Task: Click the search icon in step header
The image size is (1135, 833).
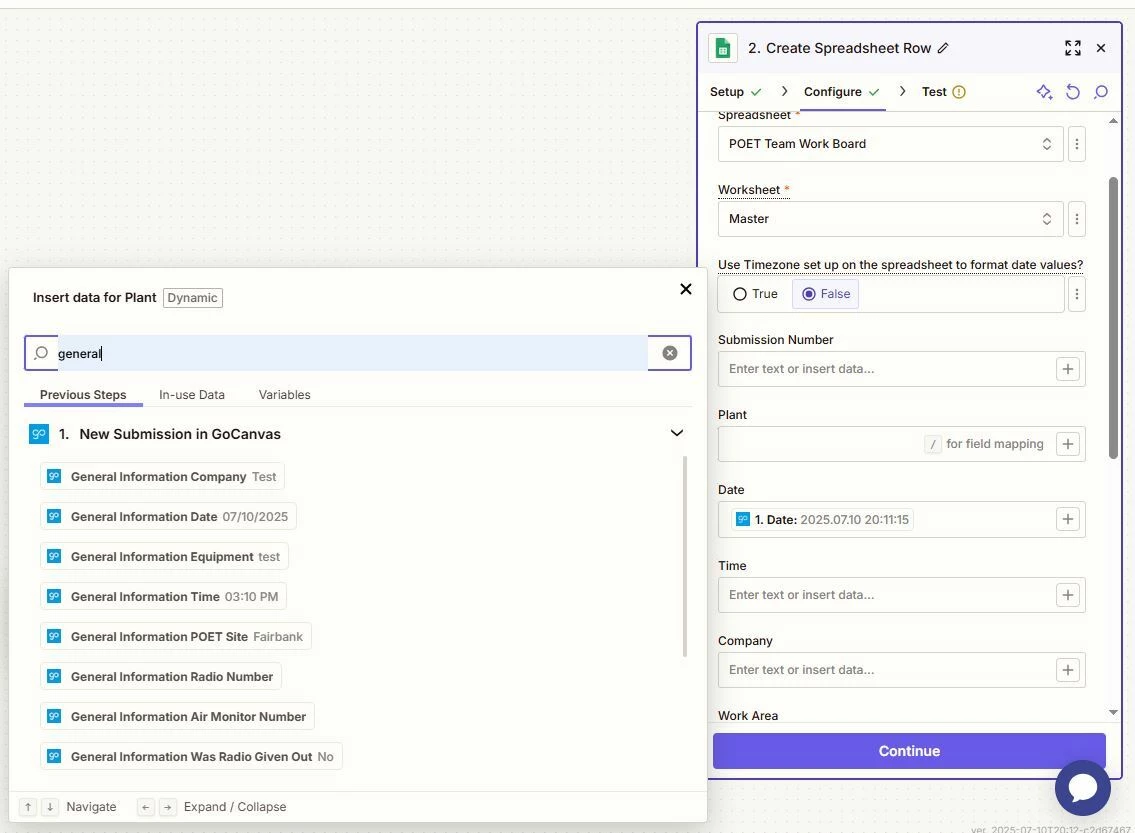Action: [1101, 92]
